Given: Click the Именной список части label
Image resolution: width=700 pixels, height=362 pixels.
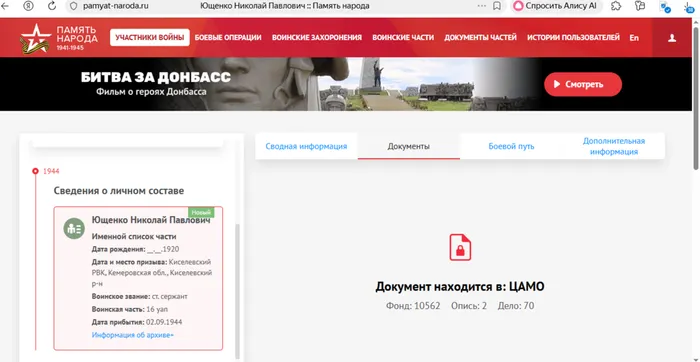Looking at the screenshot, I should pos(134,237).
